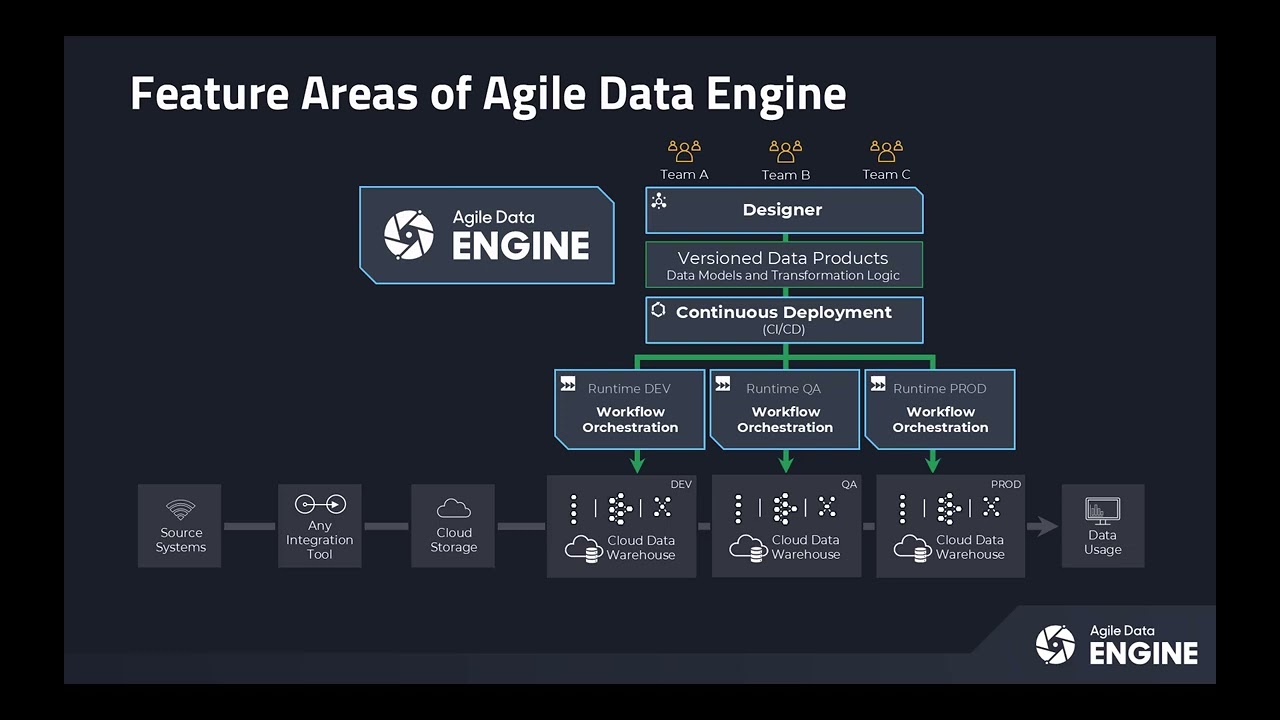Select the Runtime QA Workflow Orchestration box

pos(785,410)
